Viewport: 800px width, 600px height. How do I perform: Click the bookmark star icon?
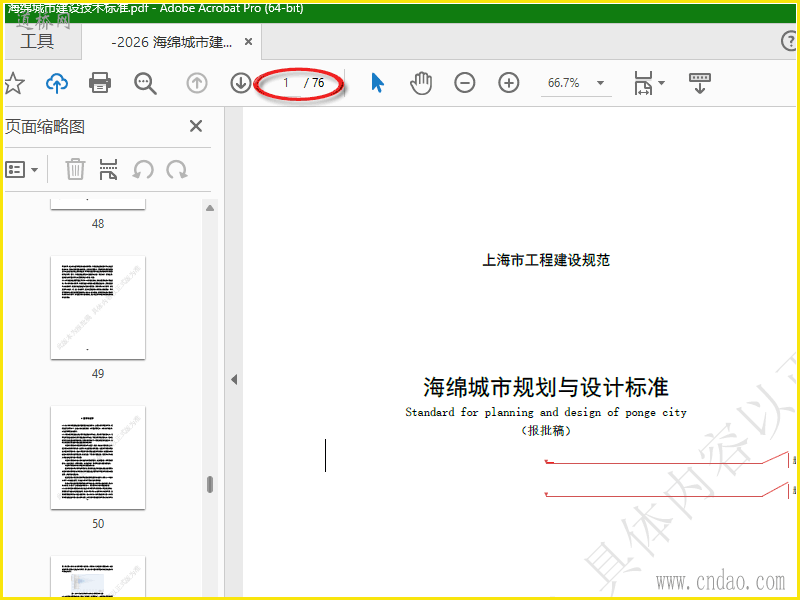click(x=14, y=83)
